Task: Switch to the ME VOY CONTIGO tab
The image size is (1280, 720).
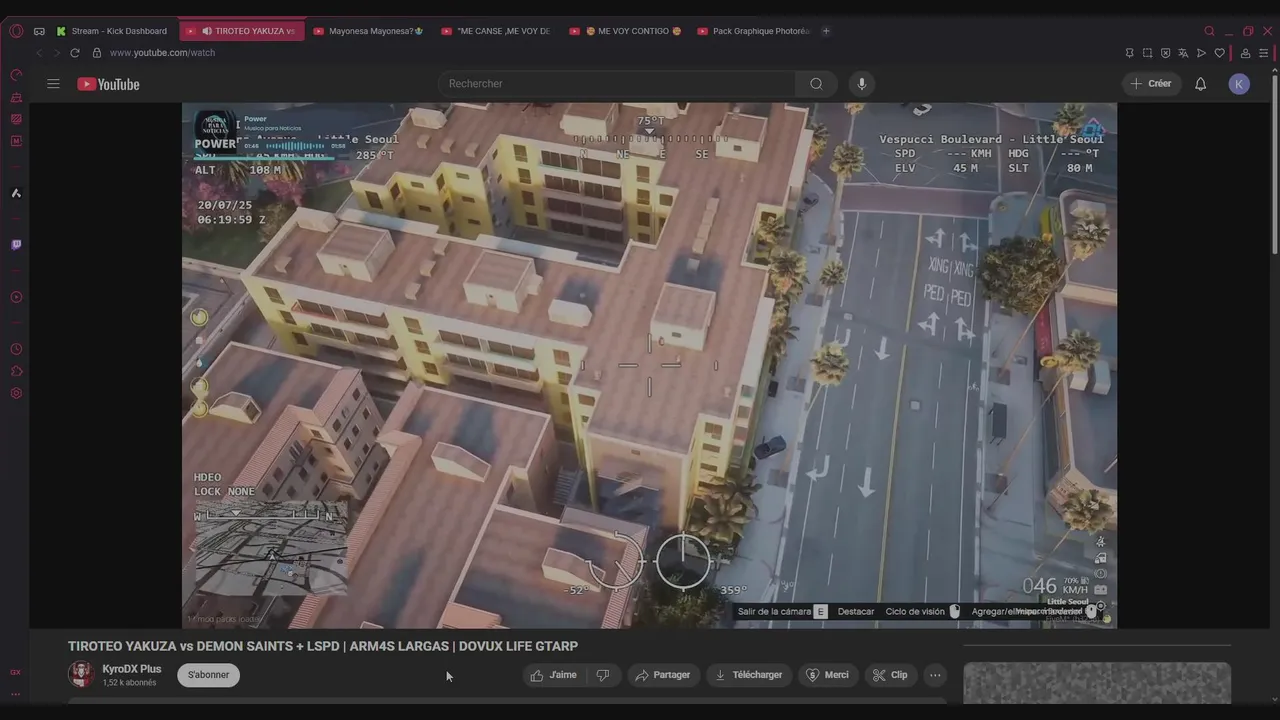Action: pyautogui.click(x=625, y=31)
